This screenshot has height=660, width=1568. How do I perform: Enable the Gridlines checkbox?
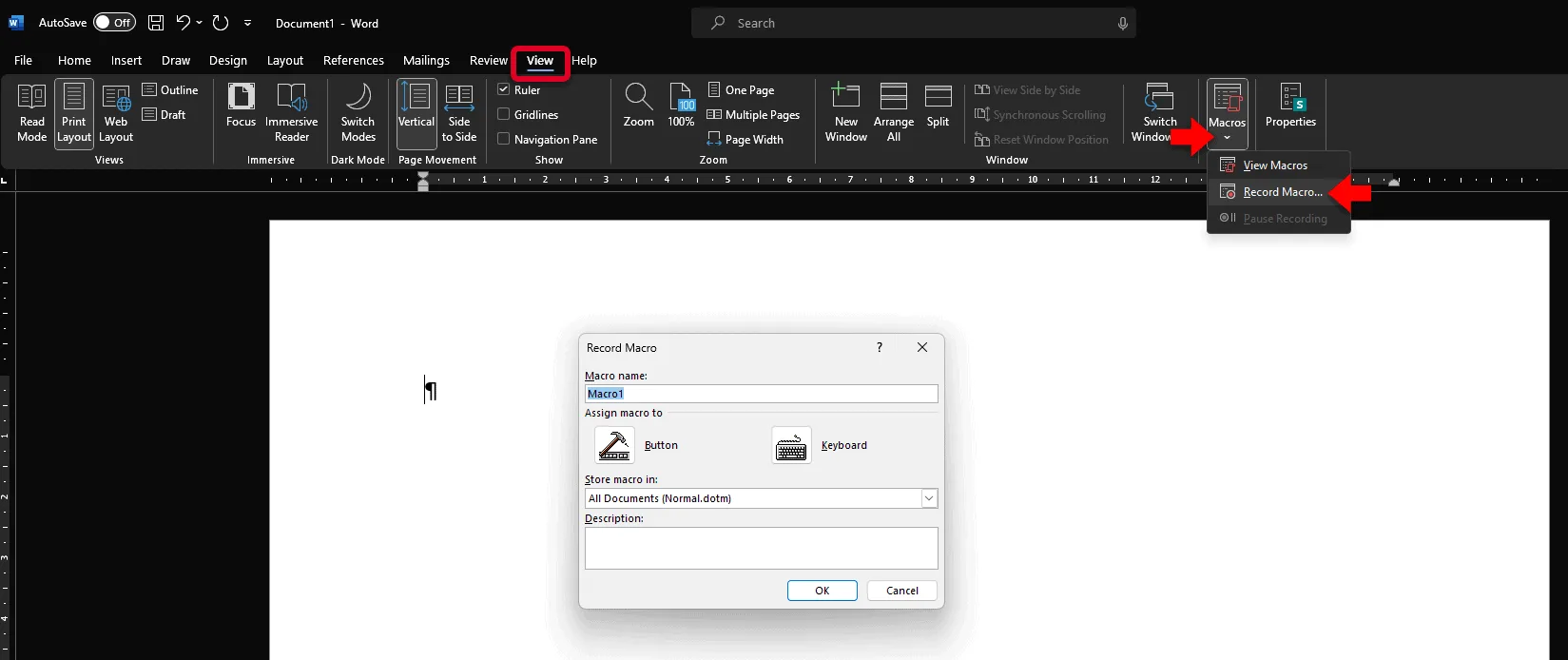(504, 114)
